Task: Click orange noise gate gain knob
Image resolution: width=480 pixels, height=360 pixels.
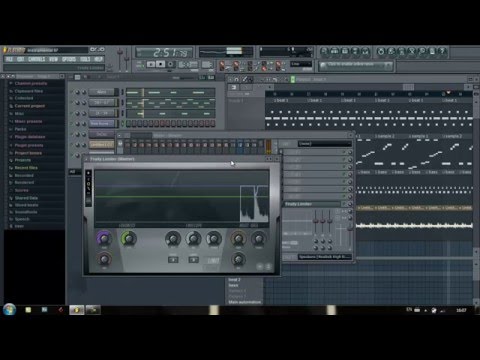Action: pyautogui.click(x=238, y=238)
